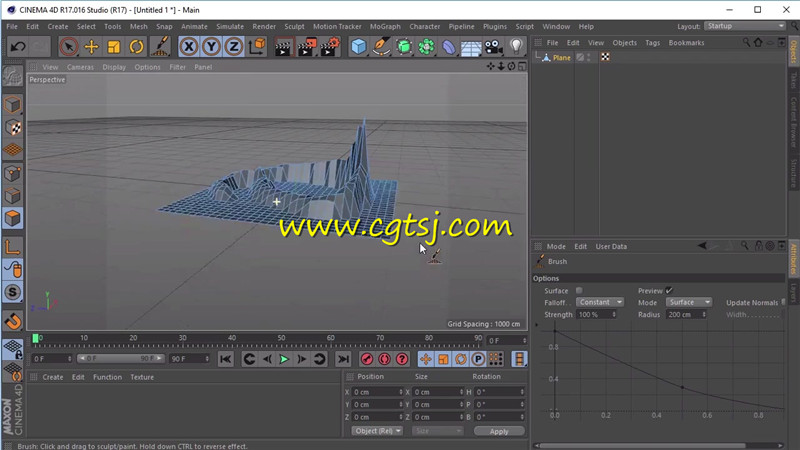Click the Position Y input field
This screenshot has height=450, width=800.
tap(378, 405)
